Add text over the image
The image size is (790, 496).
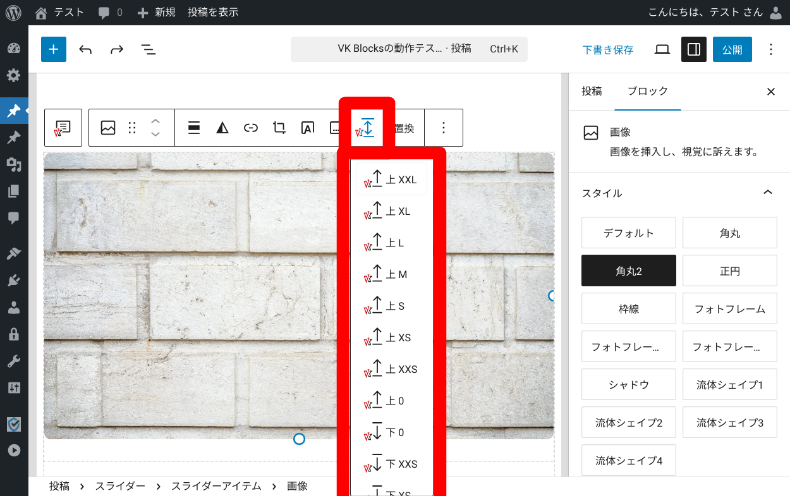pos(307,128)
